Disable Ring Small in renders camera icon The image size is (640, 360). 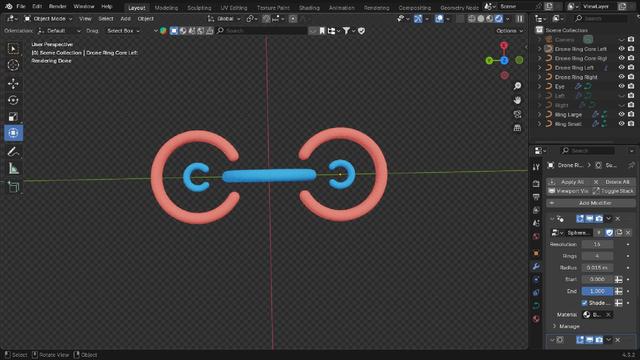[631, 124]
